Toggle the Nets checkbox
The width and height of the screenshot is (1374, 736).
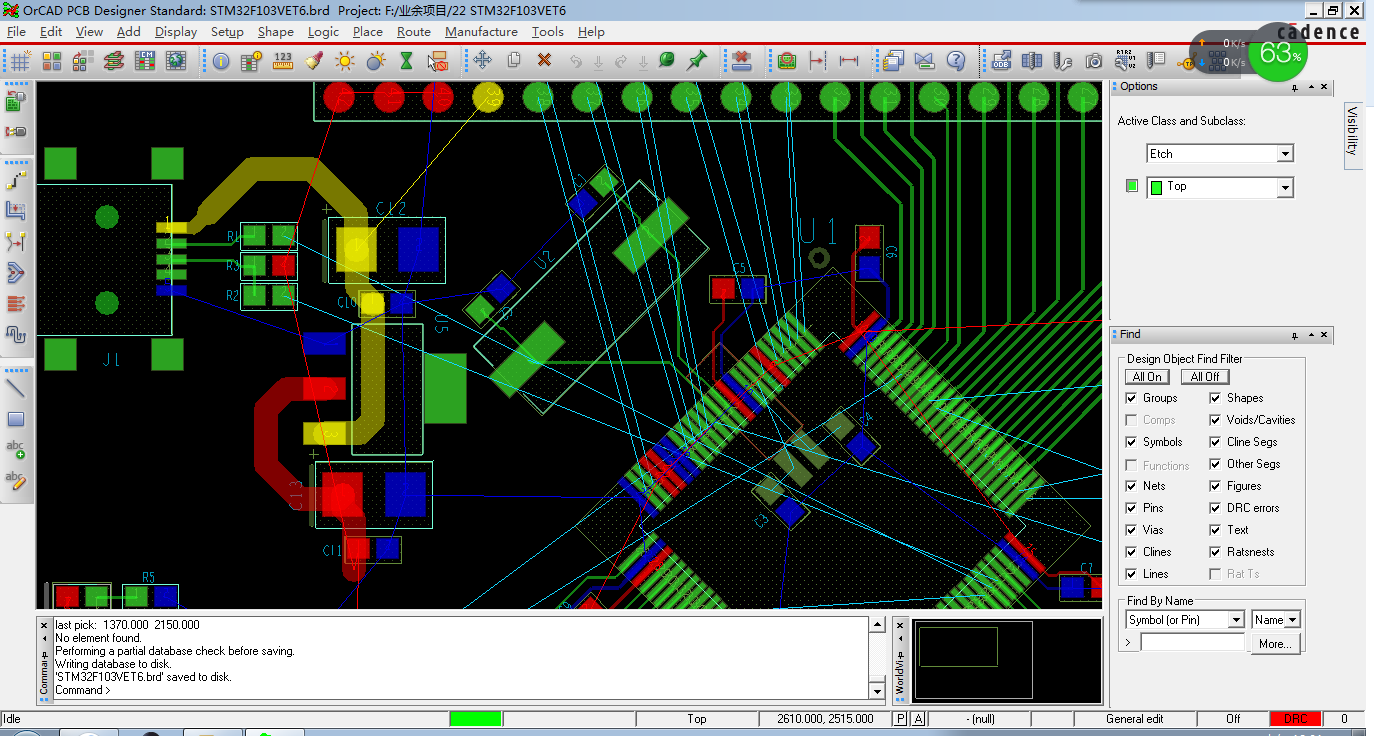(x=1131, y=486)
